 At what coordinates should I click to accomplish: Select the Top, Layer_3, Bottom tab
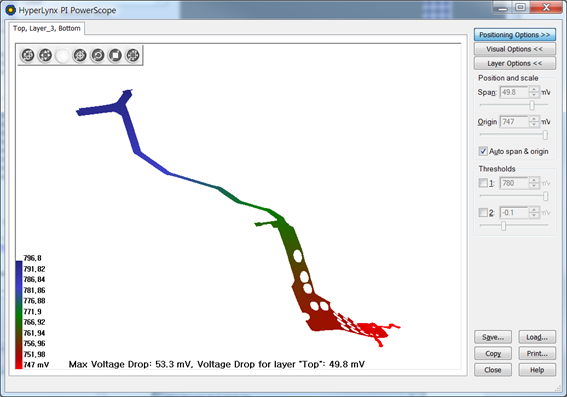click(47, 28)
